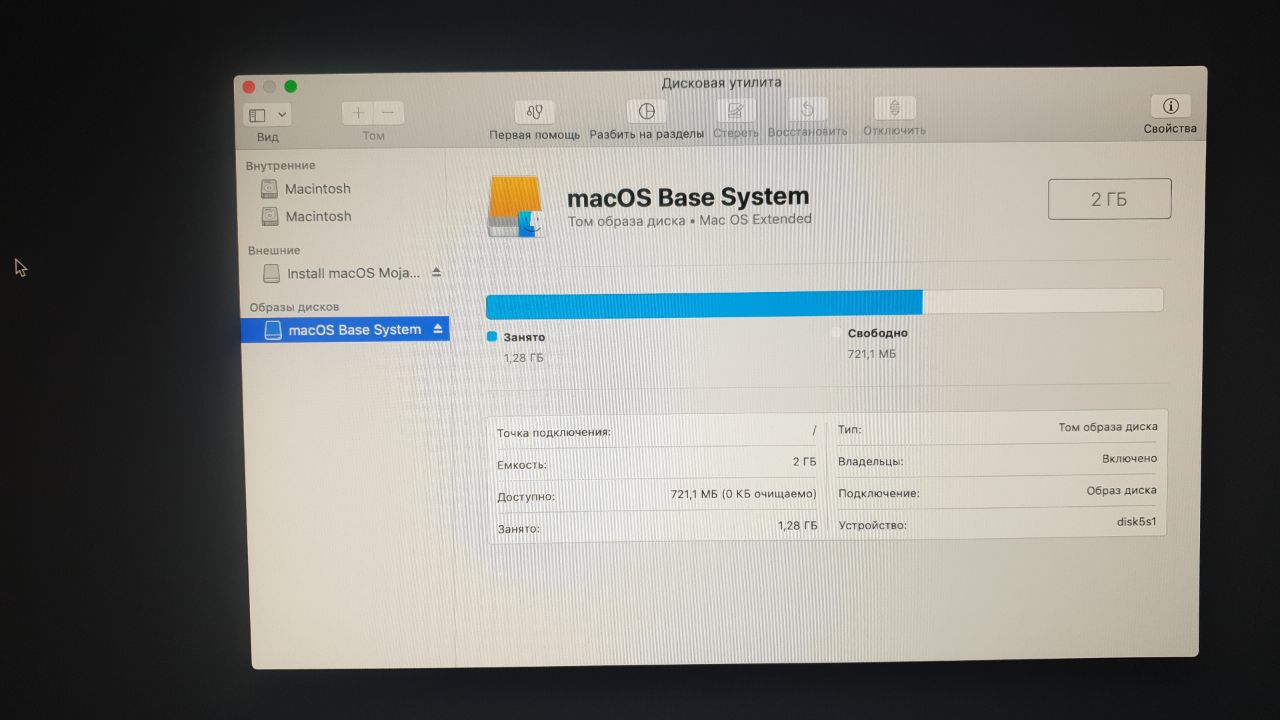Click the Внешние section header

click(274, 250)
